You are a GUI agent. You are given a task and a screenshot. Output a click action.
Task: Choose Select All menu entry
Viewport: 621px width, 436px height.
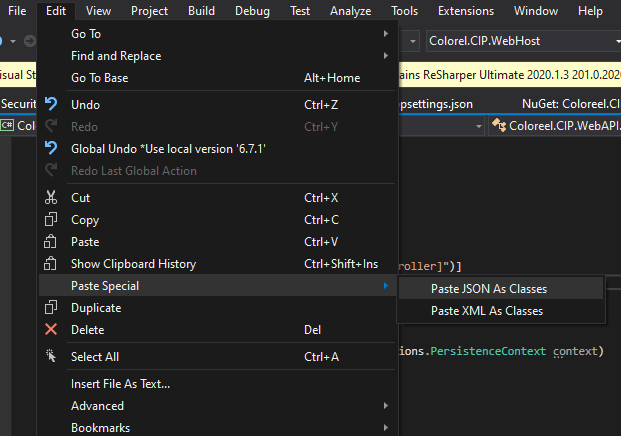pos(218,356)
